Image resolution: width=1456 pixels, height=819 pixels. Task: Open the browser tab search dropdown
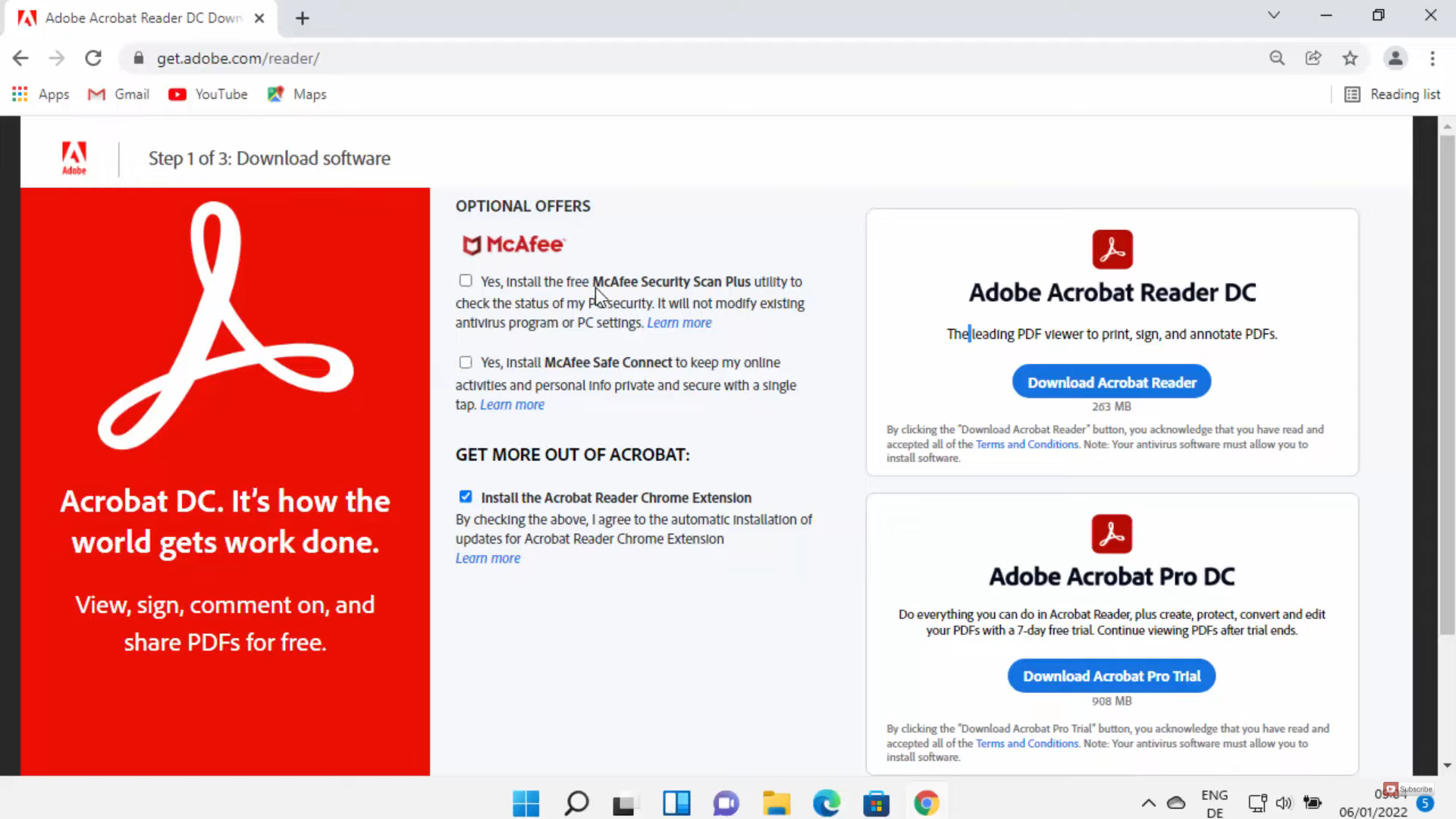1273,15
